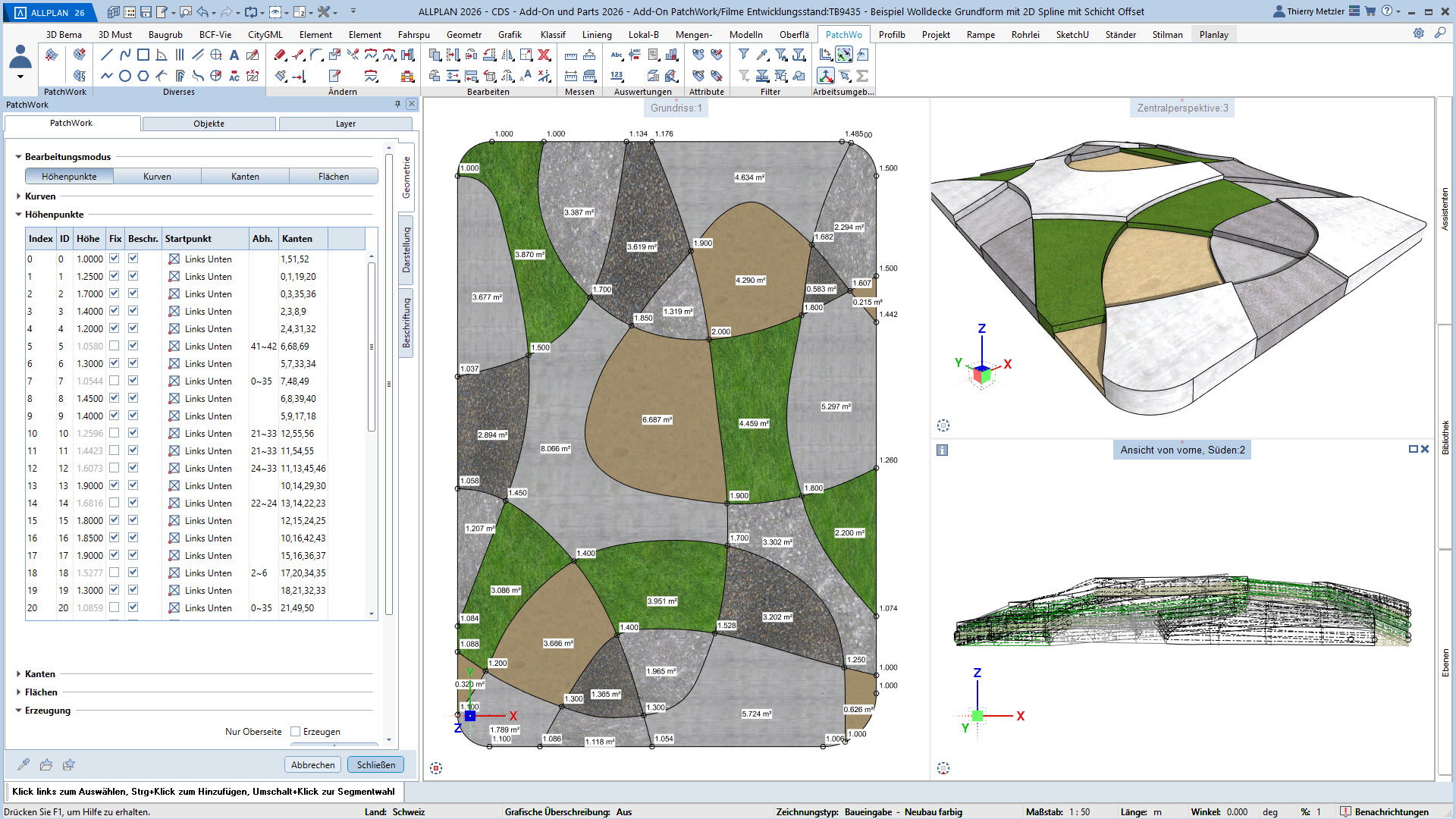Toggle Beschr. checkbox for index 0 row
The height and width of the screenshot is (819, 1456).
133,259
